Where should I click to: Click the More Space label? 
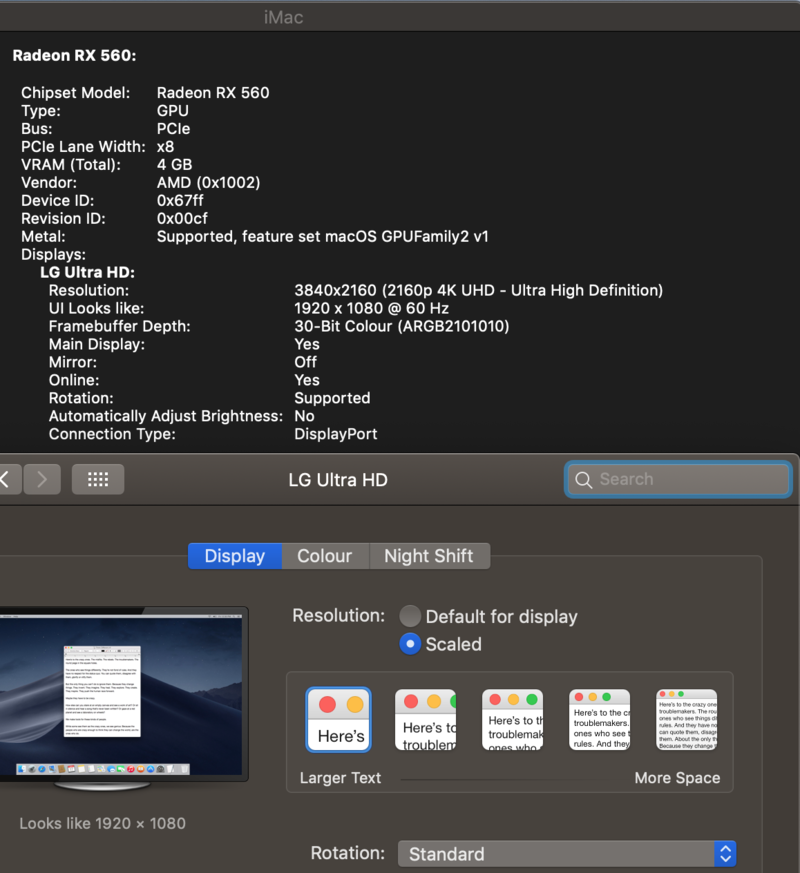tap(678, 778)
